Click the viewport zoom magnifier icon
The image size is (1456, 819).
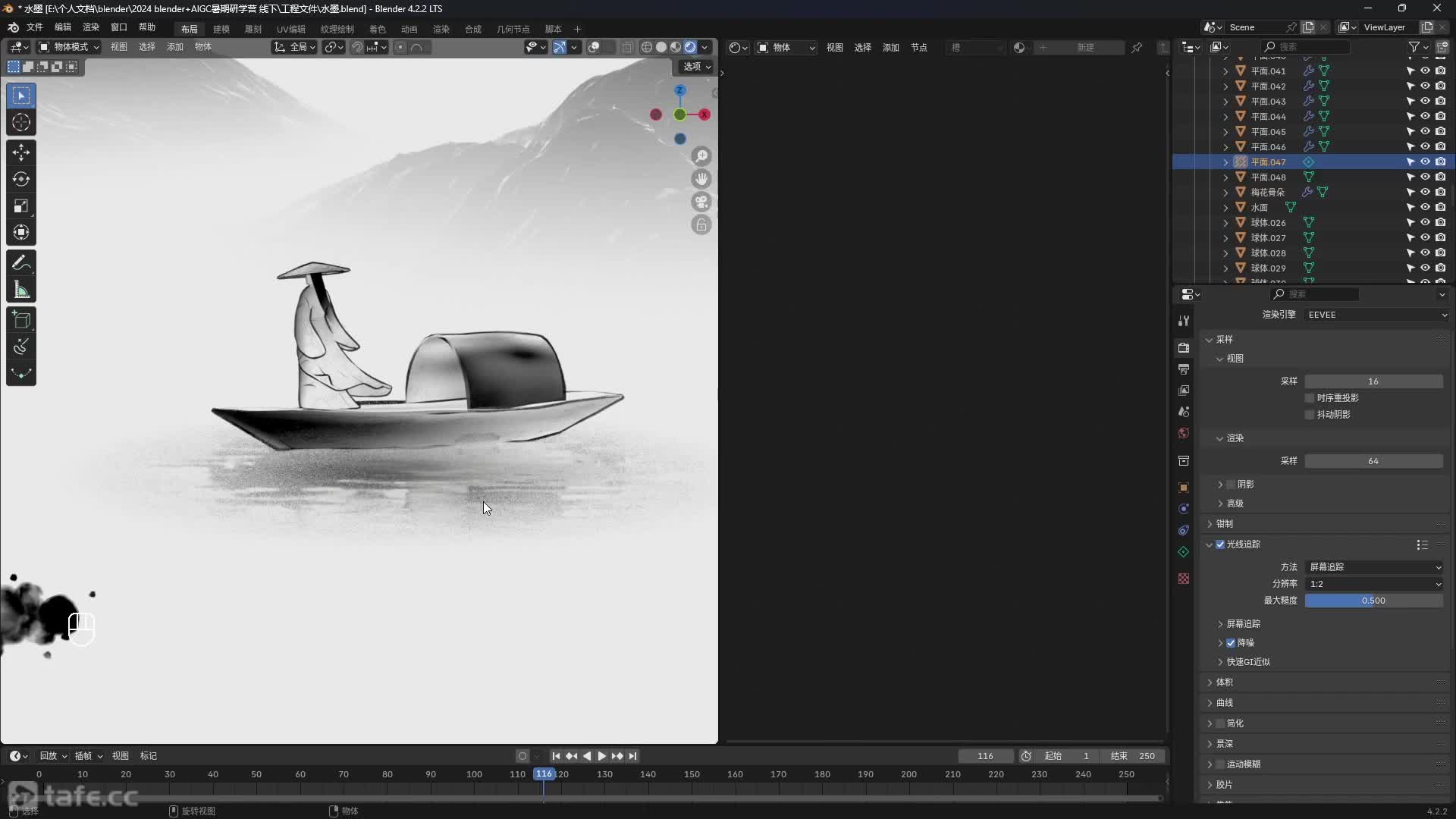click(x=701, y=156)
